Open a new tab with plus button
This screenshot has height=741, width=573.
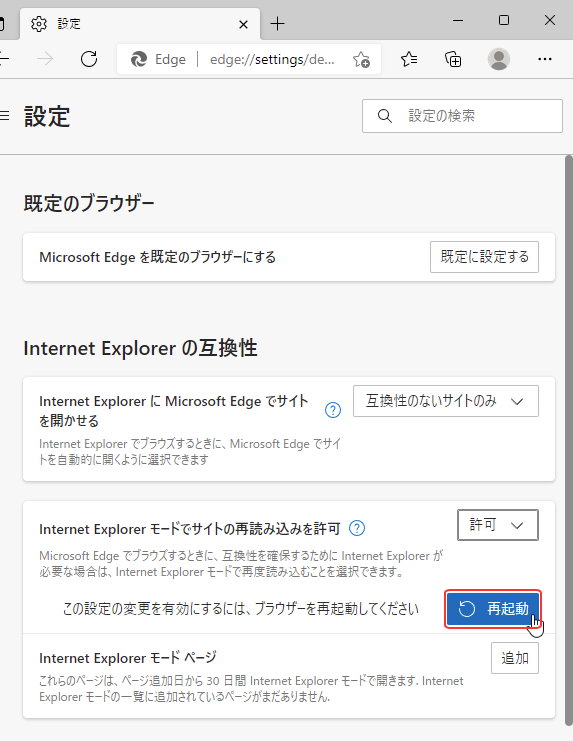tap(278, 24)
